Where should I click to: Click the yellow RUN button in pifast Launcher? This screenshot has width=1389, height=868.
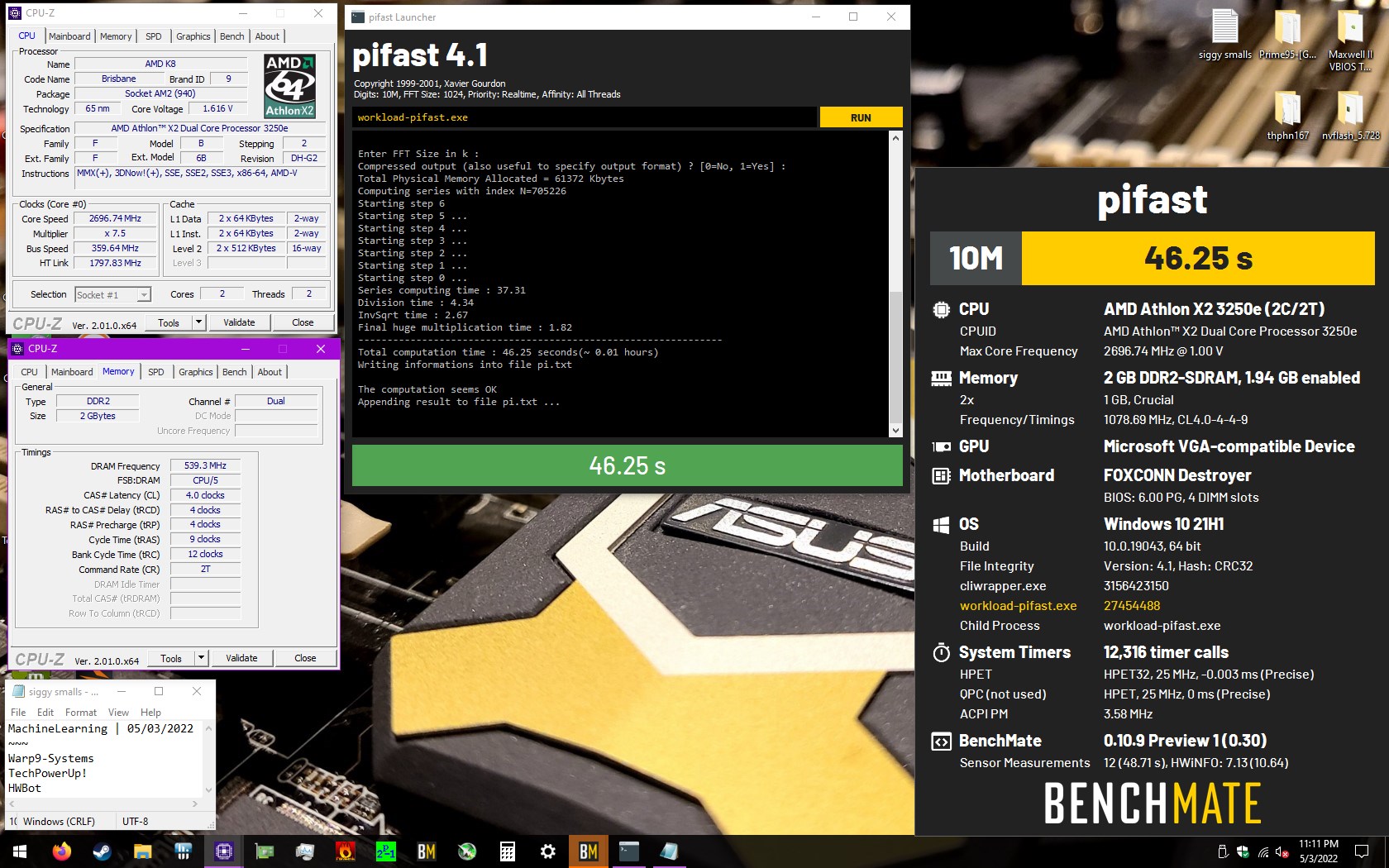click(x=861, y=117)
